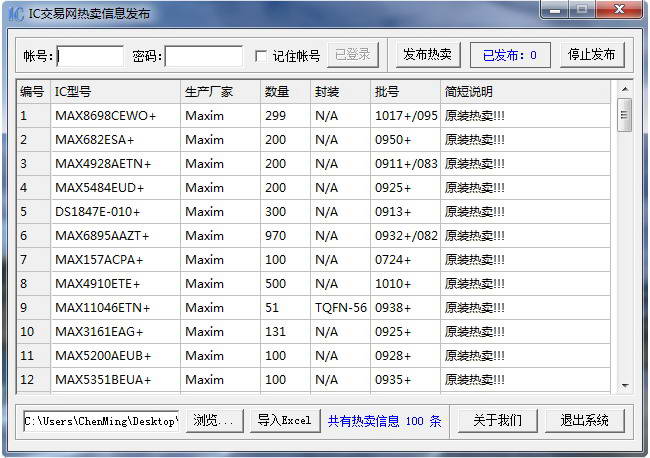The width and height of the screenshot is (650, 458).
Task: Click the IC型号 column header
Action: [x=115, y=92]
